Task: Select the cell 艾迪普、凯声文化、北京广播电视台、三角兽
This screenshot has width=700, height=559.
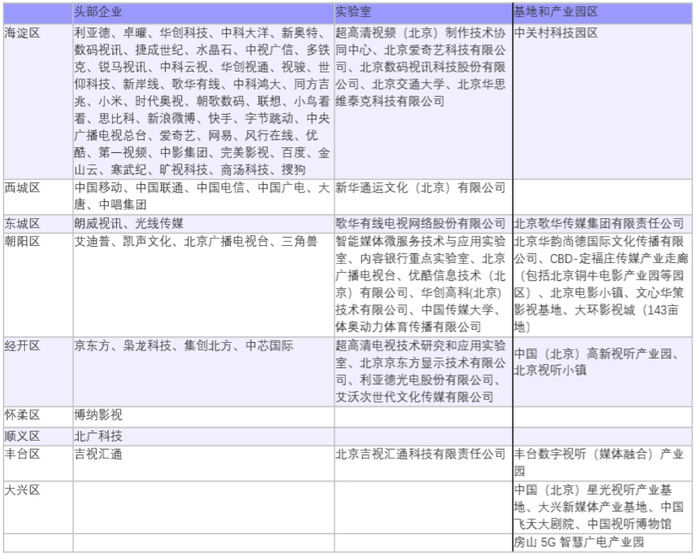Action: point(204,285)
